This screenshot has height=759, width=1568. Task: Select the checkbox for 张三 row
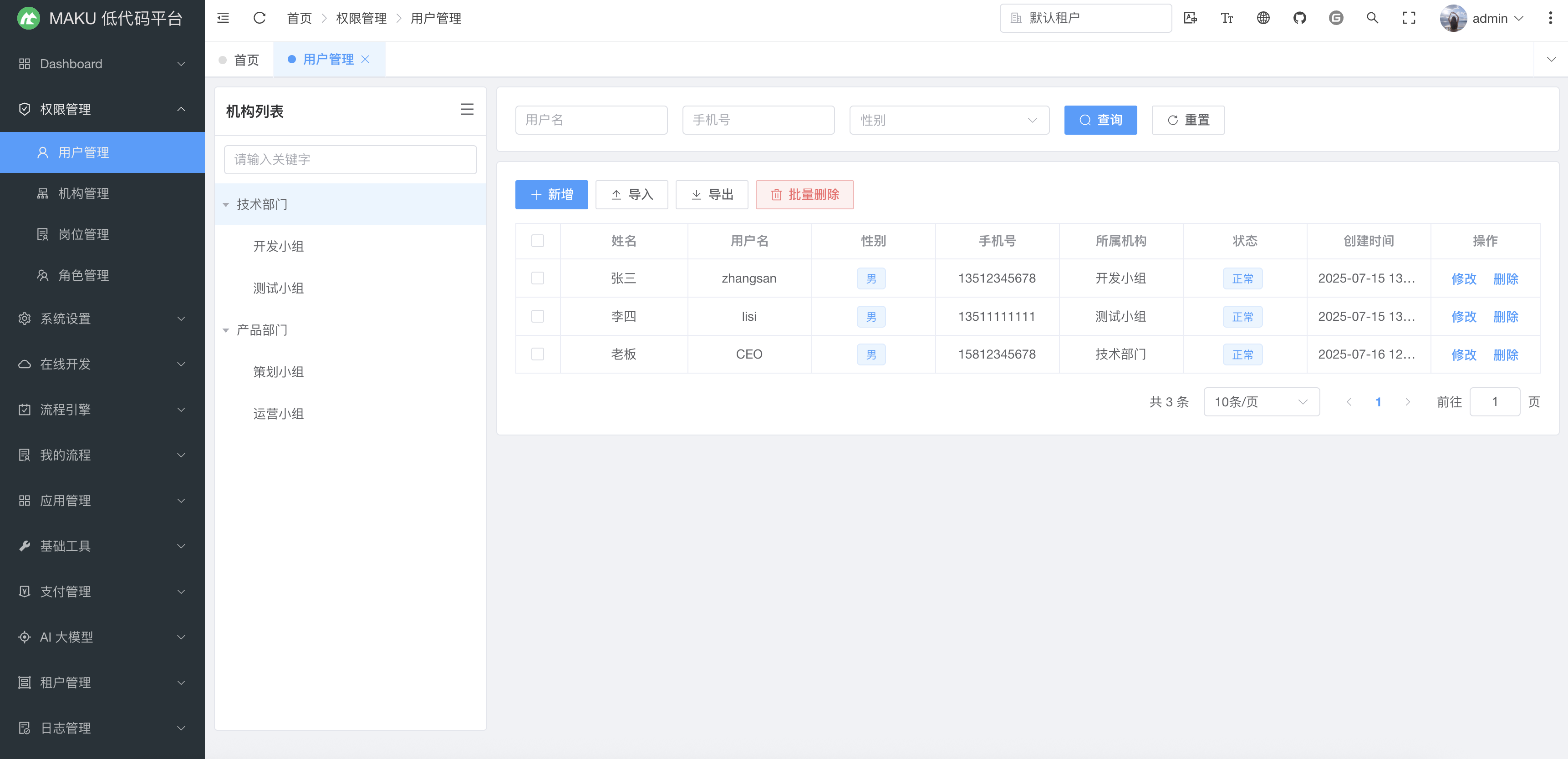(538, 278)
